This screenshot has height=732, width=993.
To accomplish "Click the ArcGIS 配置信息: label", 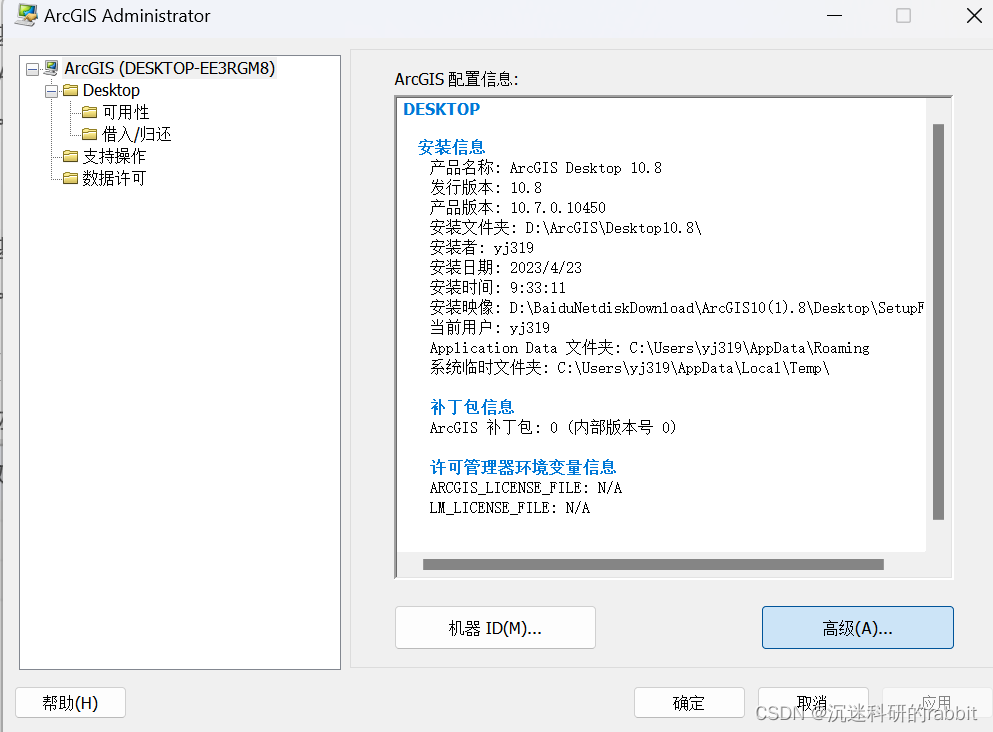I will (x=457, y=79).
